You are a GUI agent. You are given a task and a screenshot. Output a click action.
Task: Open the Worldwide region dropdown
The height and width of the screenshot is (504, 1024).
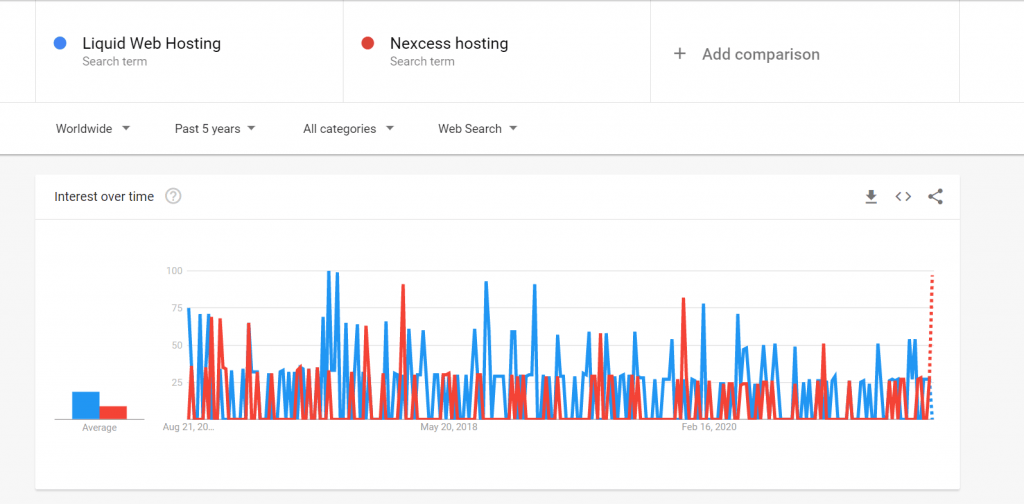pyautogui.click(x=93, y=129)
